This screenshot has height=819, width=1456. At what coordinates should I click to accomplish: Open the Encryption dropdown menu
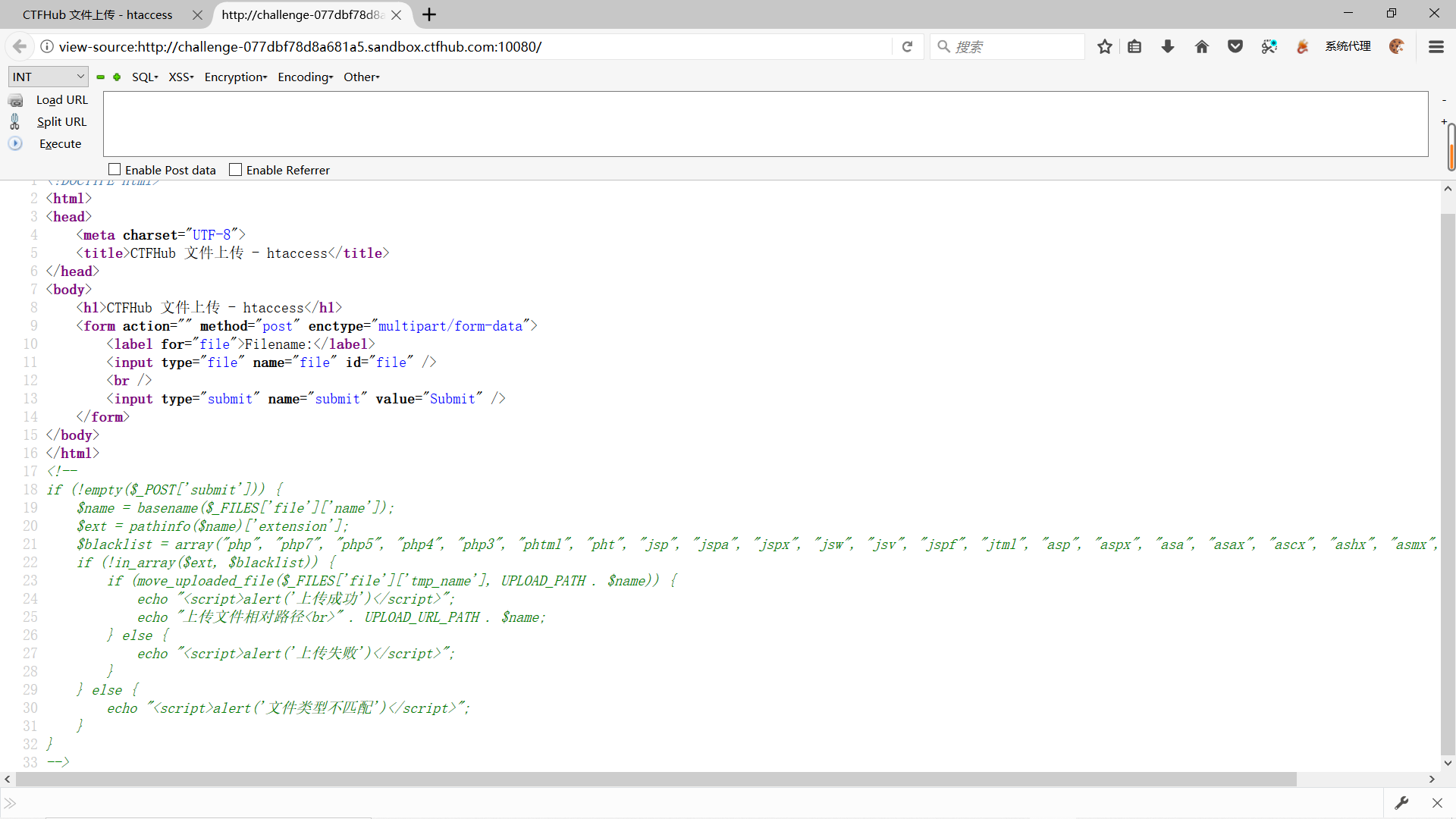tap(235, 77)
